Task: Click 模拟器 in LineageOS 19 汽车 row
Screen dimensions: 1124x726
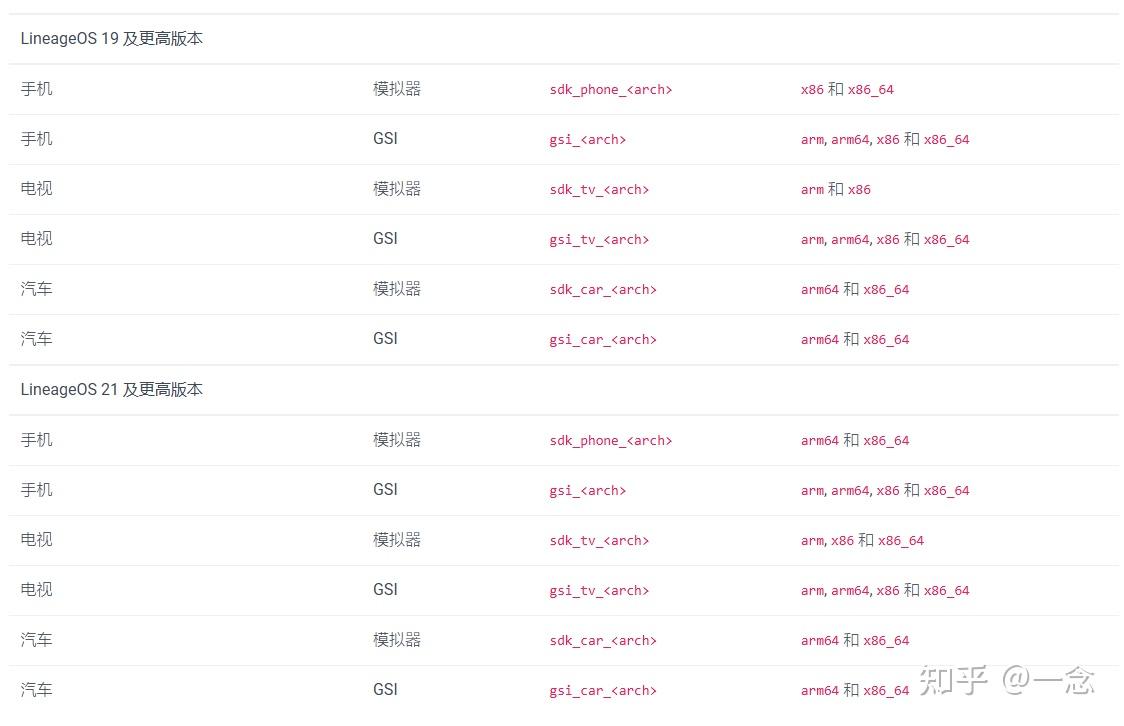Action: point(397,289)
